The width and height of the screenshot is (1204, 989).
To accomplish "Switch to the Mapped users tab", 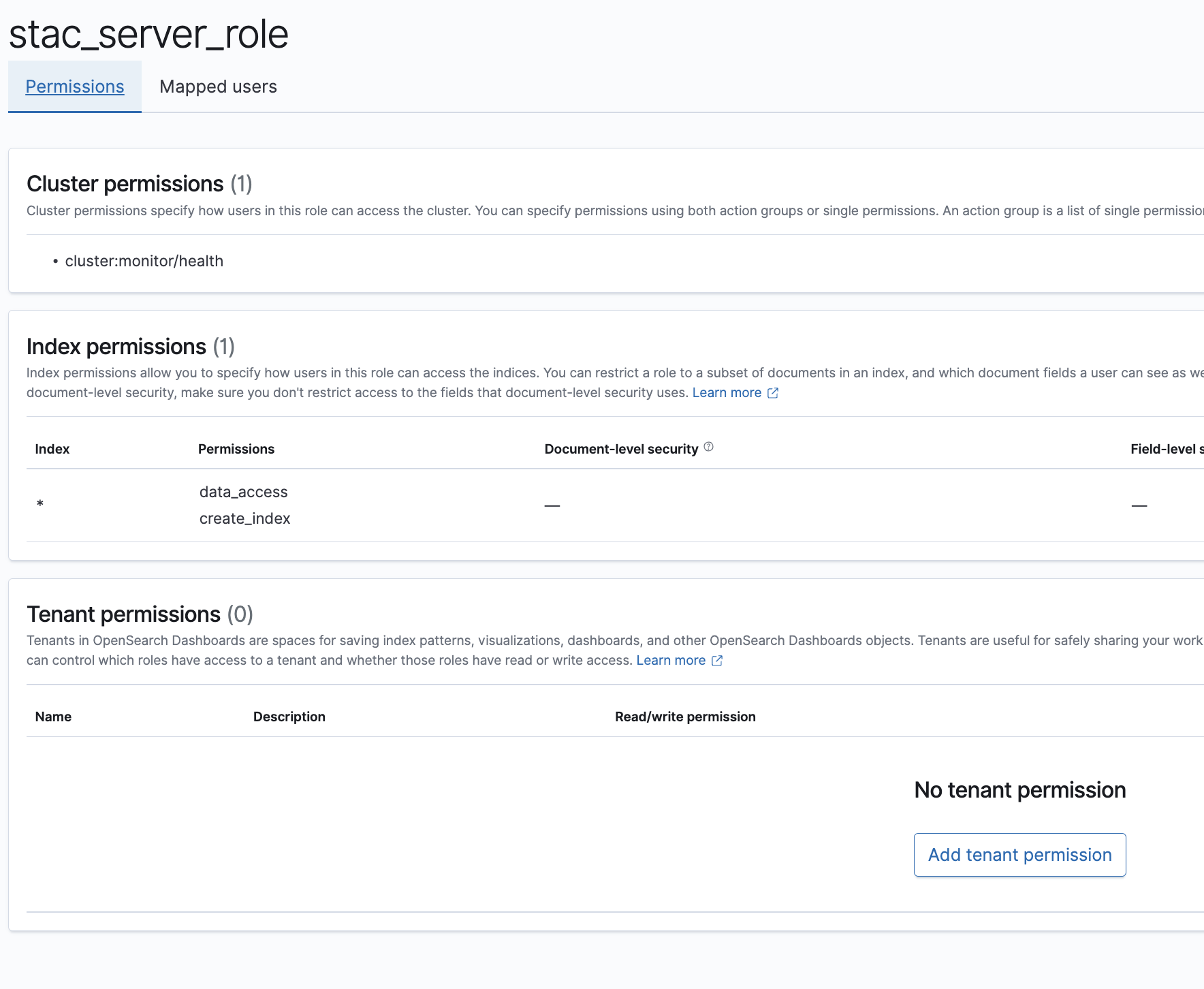I will [218, 87].
